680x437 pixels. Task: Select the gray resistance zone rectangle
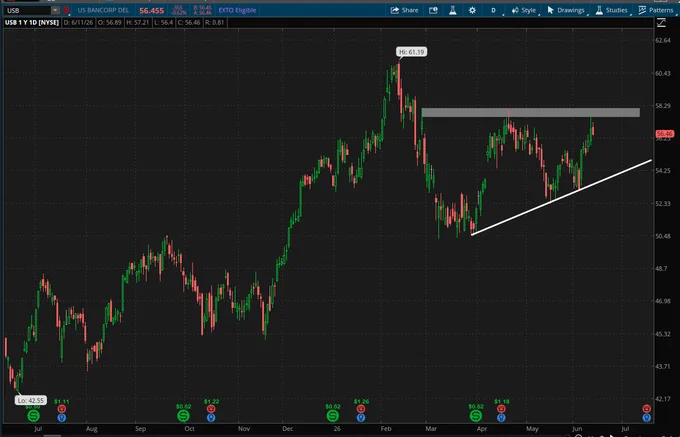(x=530, y=112)
